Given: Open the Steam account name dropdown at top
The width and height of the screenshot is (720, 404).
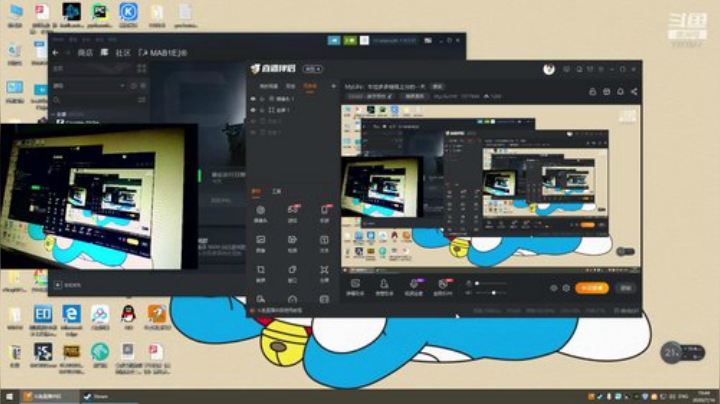Looking at the screenshot, I should coord(395,40).
